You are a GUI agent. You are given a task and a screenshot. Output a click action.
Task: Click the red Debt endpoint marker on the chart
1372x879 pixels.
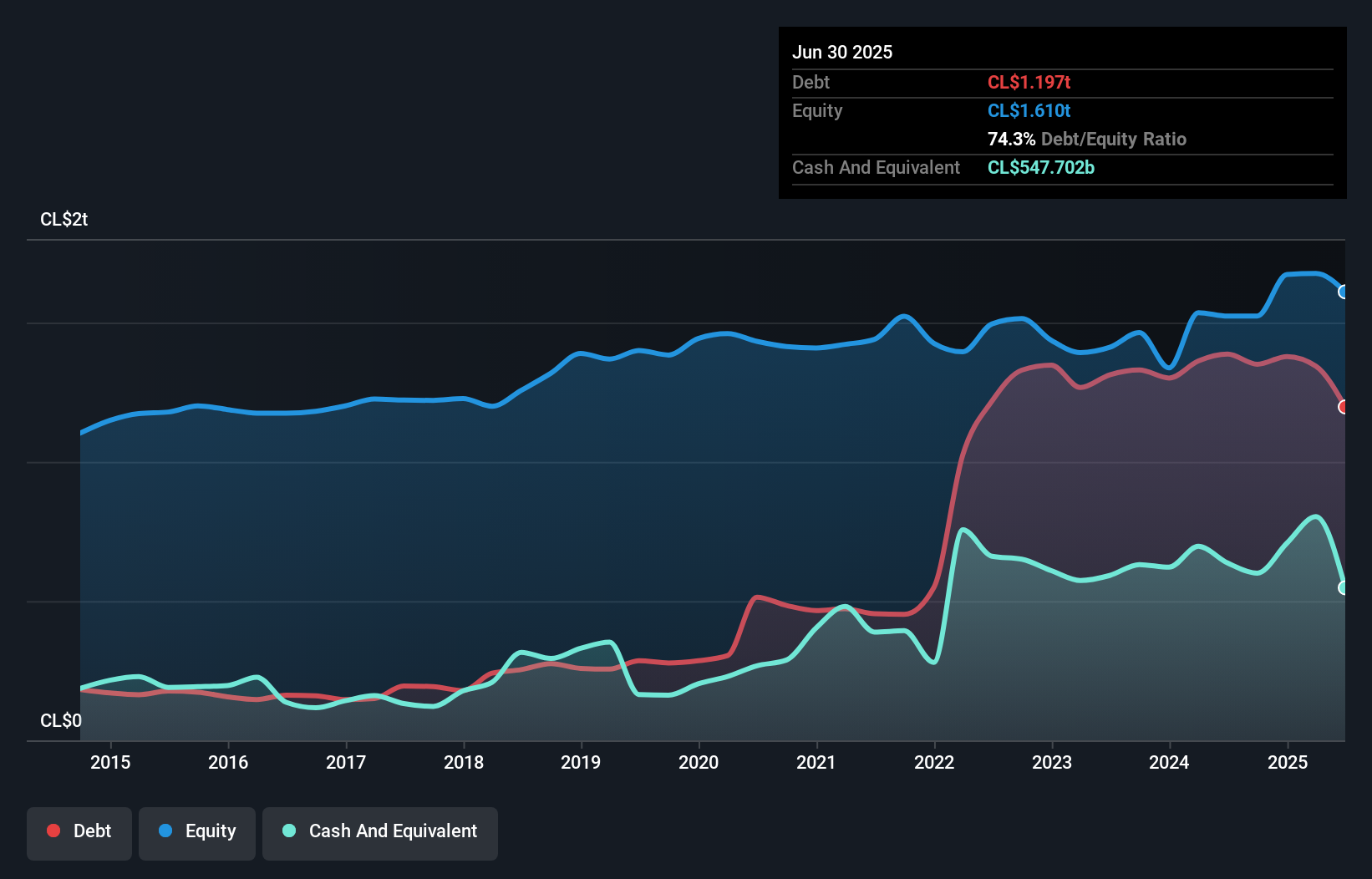1343,407
